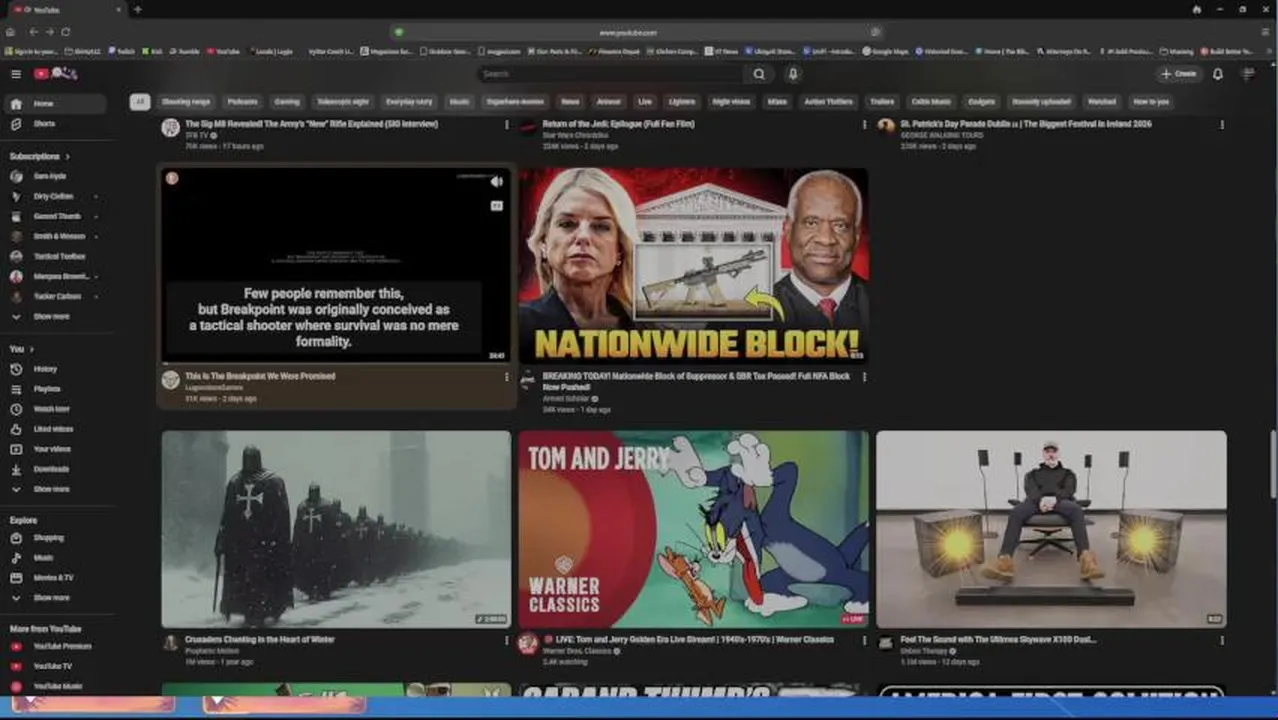Select the Gaming filter chip
This screenshot has width=1278, height=720.
click(287, 102)
